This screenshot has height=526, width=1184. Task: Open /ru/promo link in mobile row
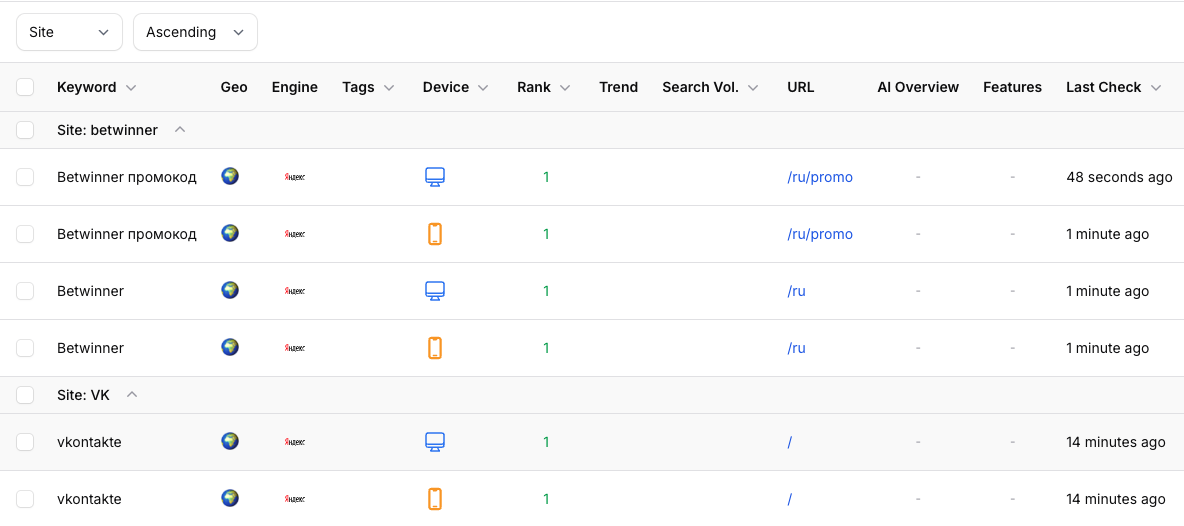820,234
